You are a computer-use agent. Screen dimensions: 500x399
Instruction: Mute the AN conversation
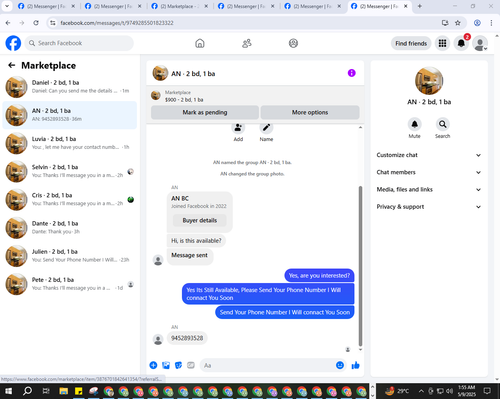[414, 124]
